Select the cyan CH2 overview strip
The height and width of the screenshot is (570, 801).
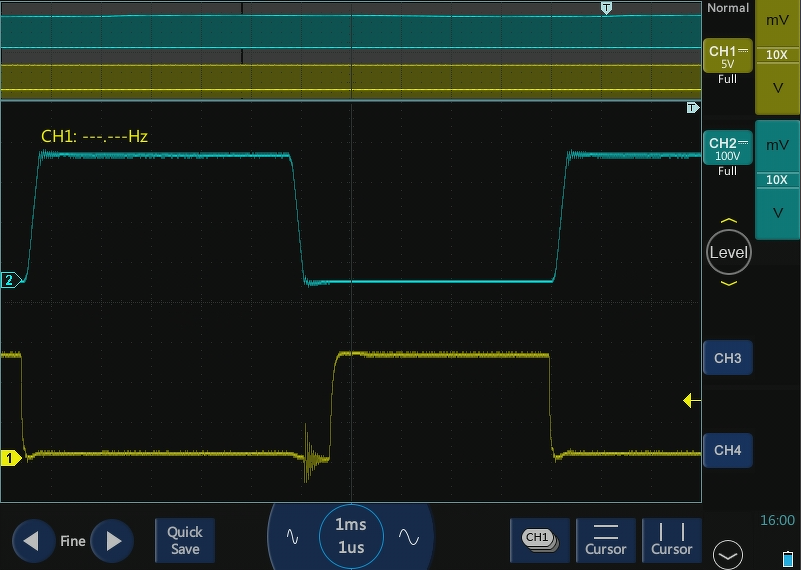(x=351, y=32)
